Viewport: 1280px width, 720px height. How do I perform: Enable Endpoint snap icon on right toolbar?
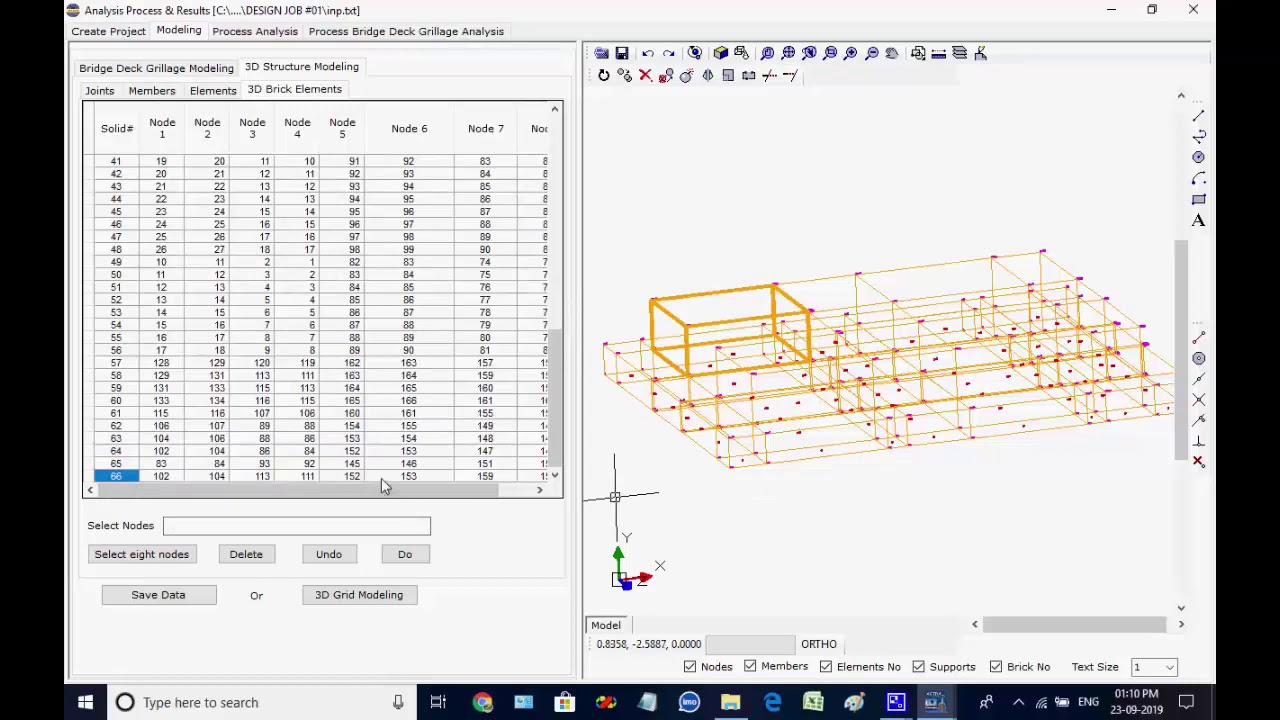(1198, 337)
